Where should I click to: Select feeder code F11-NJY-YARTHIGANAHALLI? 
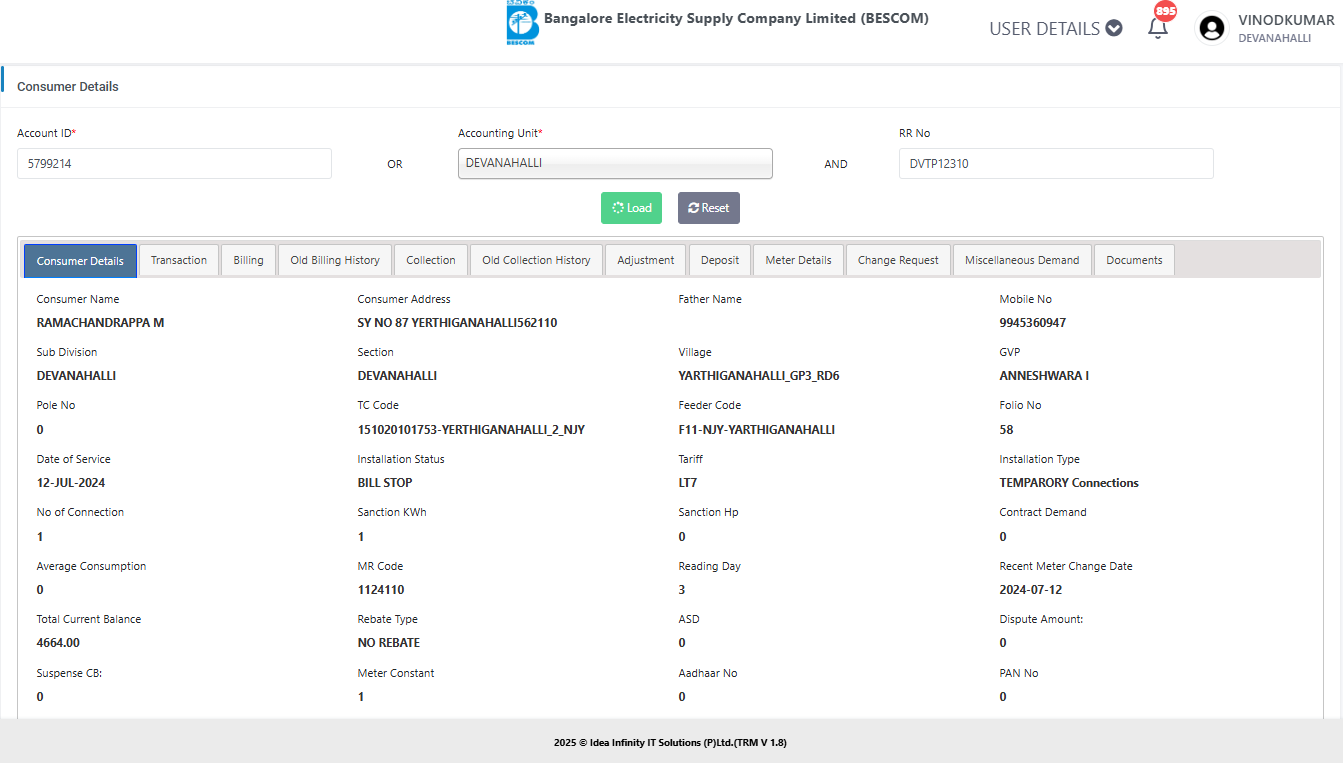click(x=757, y=430)
